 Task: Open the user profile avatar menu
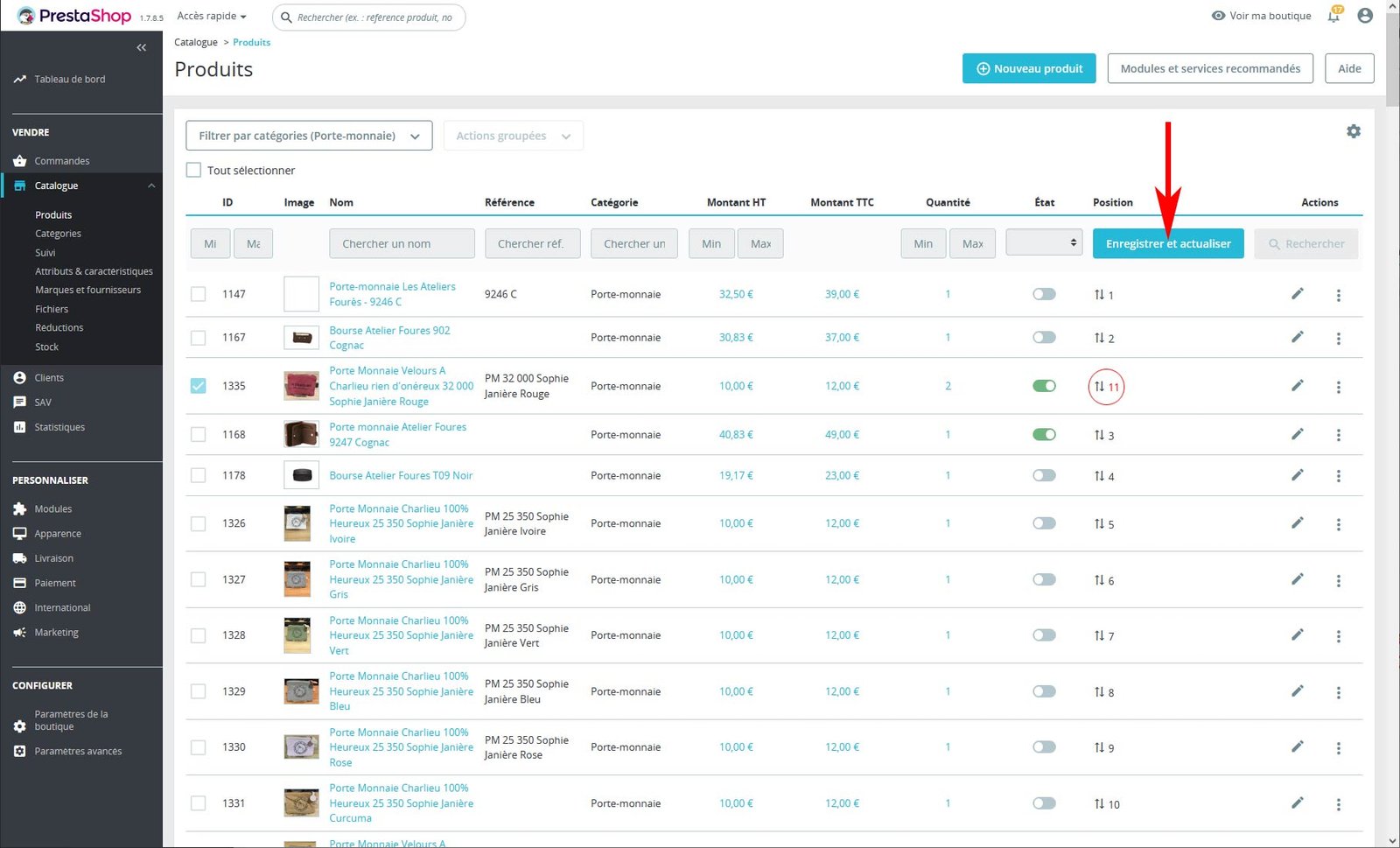pos(1364,16)
